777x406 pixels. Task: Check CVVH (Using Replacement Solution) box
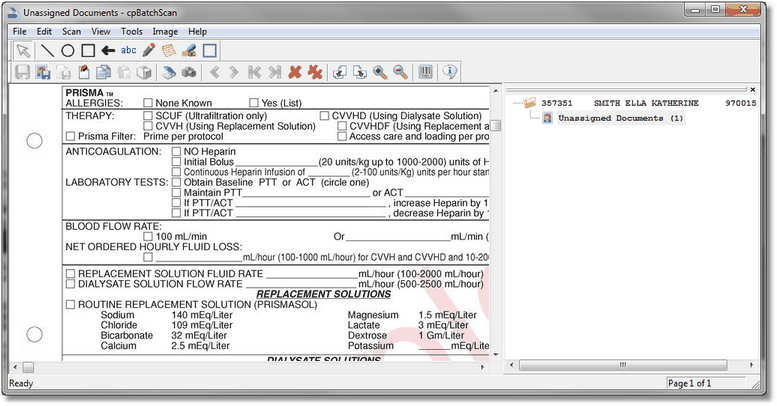[148, 126]
